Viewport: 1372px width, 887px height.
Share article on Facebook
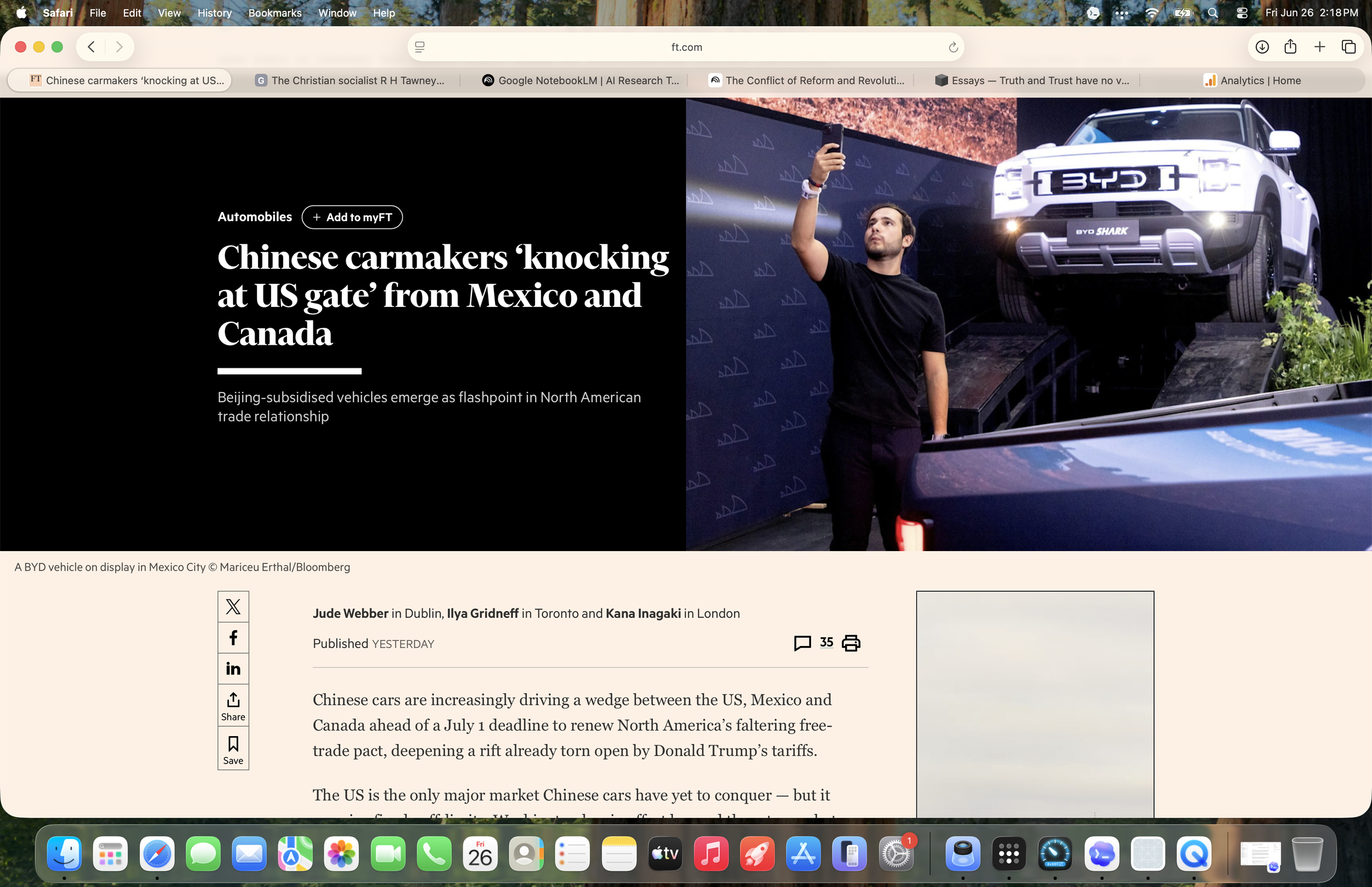(233, 638)
